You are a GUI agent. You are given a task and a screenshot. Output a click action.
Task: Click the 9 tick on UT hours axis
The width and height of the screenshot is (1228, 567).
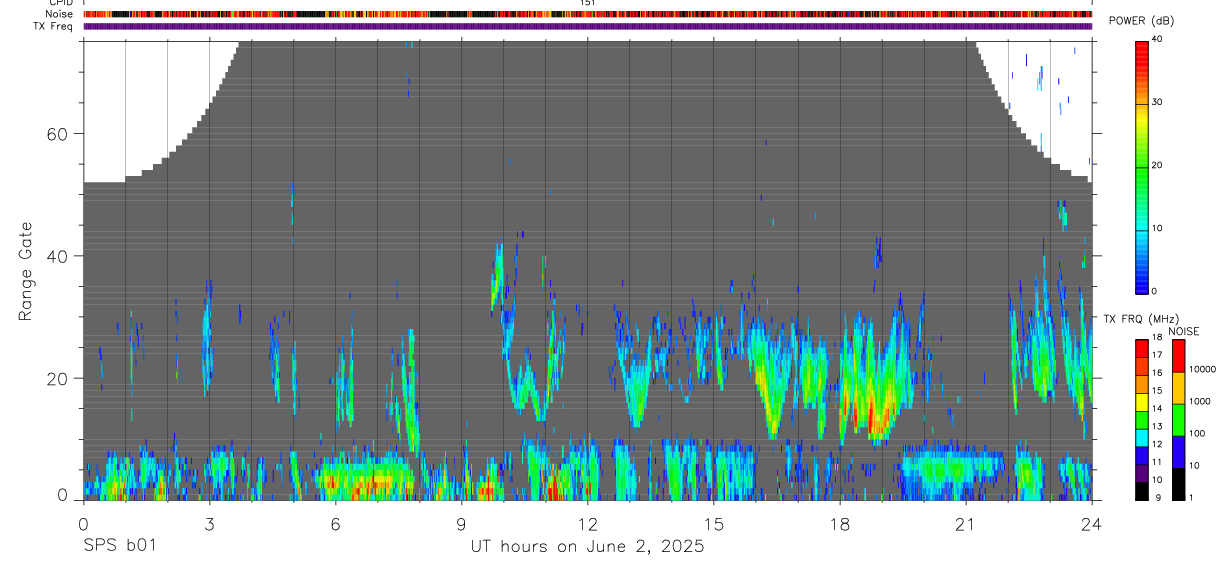[x=461, y=524]
